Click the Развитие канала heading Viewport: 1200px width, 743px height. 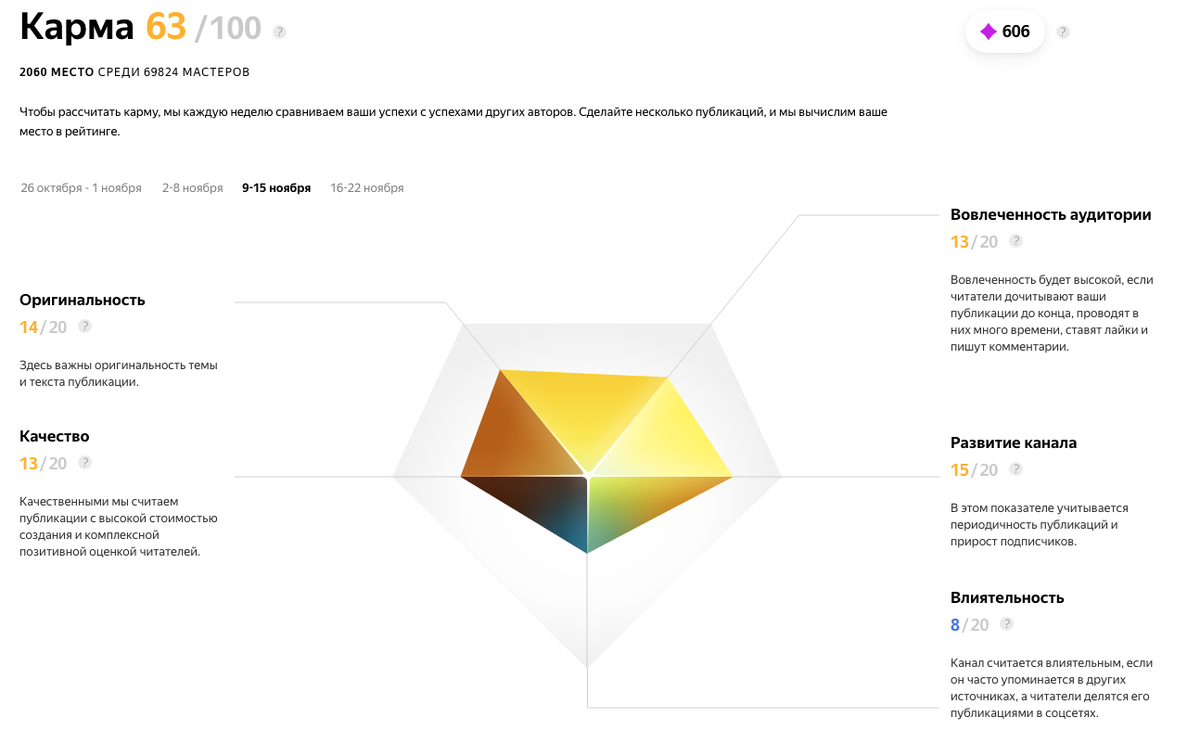click(x=1013, y=443)
